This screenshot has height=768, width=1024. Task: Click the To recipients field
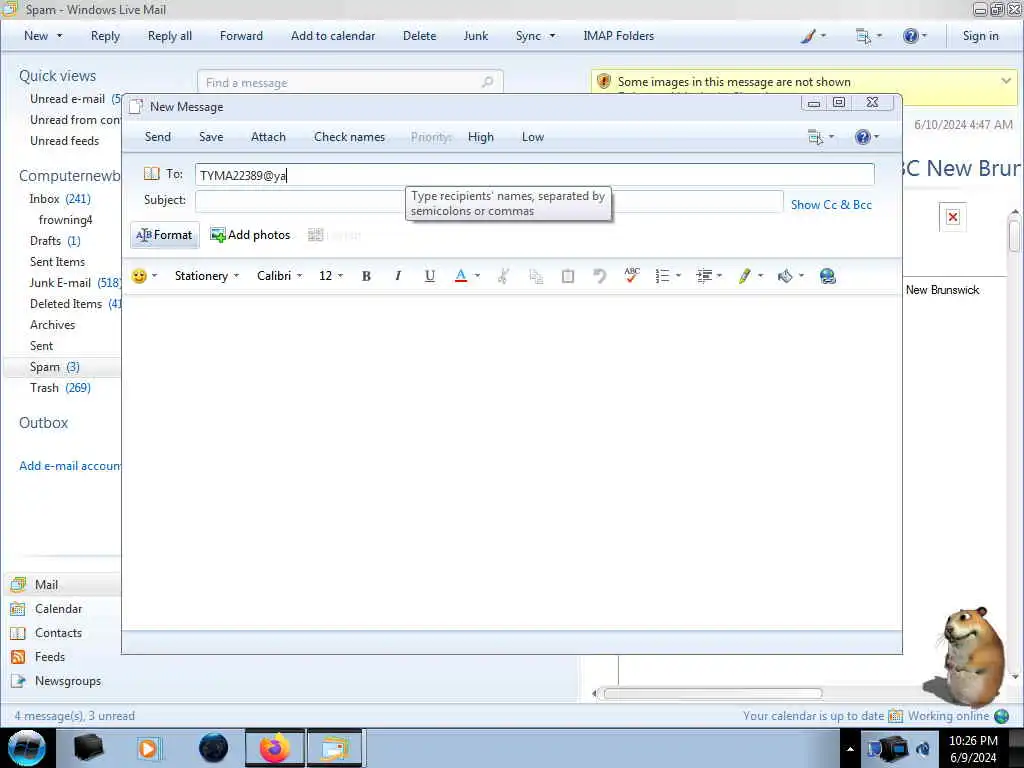(534, 175)
